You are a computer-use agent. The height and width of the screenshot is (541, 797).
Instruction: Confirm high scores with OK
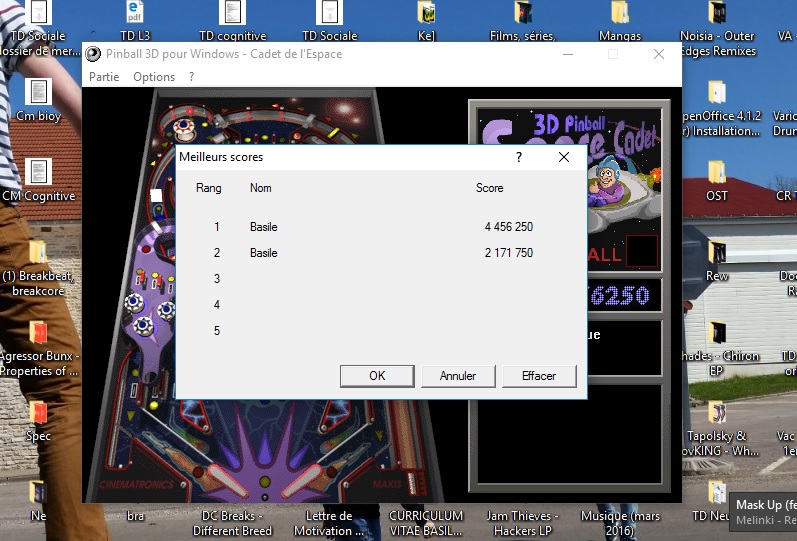pos(377,376)
